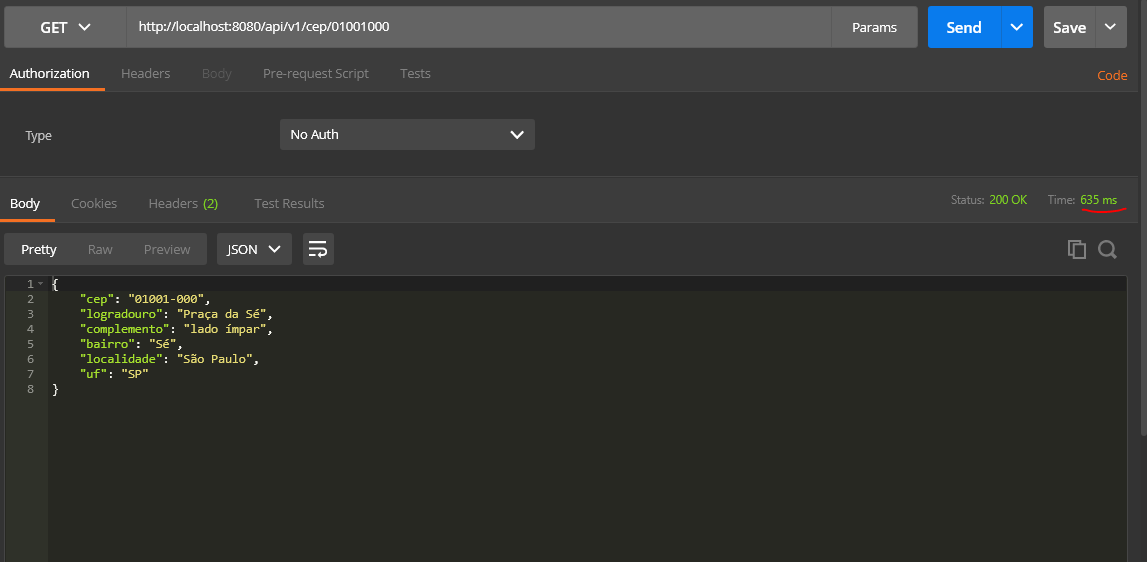Expand the Send options arrow
Viewport: 1147px width, 562px height.
click(1016, 27)
